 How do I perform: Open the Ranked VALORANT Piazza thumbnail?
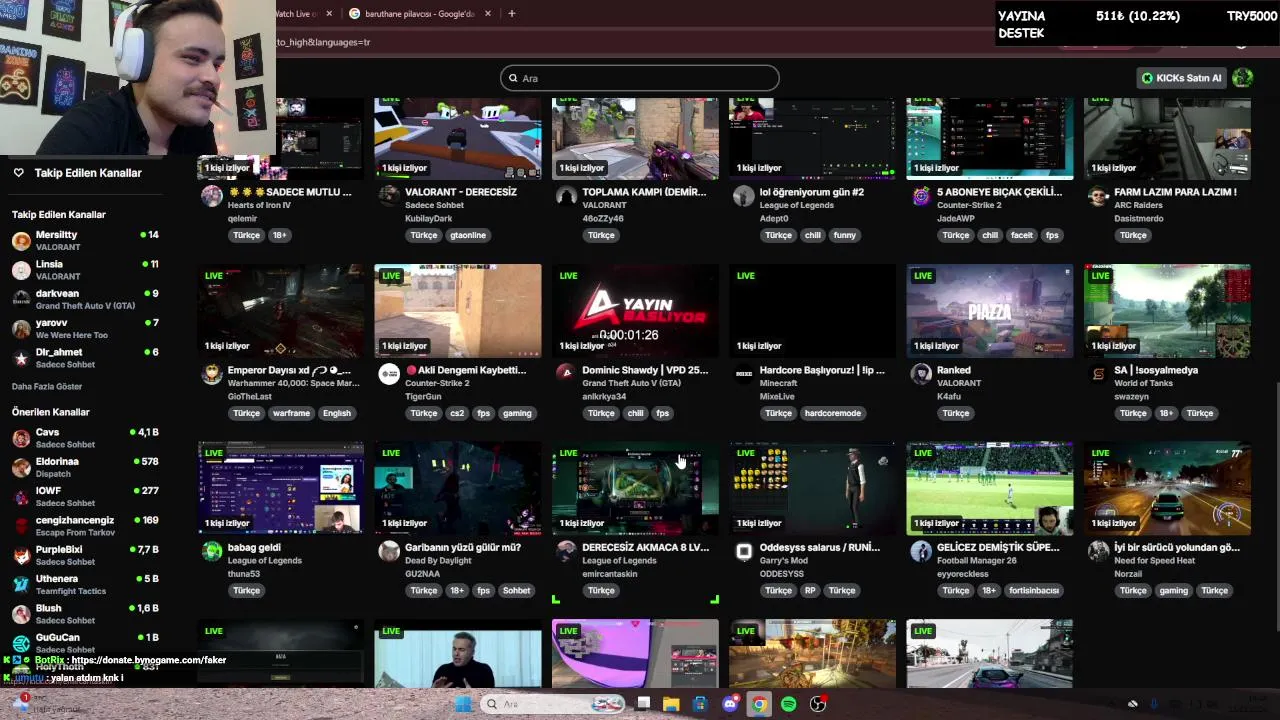pos(990,311)
